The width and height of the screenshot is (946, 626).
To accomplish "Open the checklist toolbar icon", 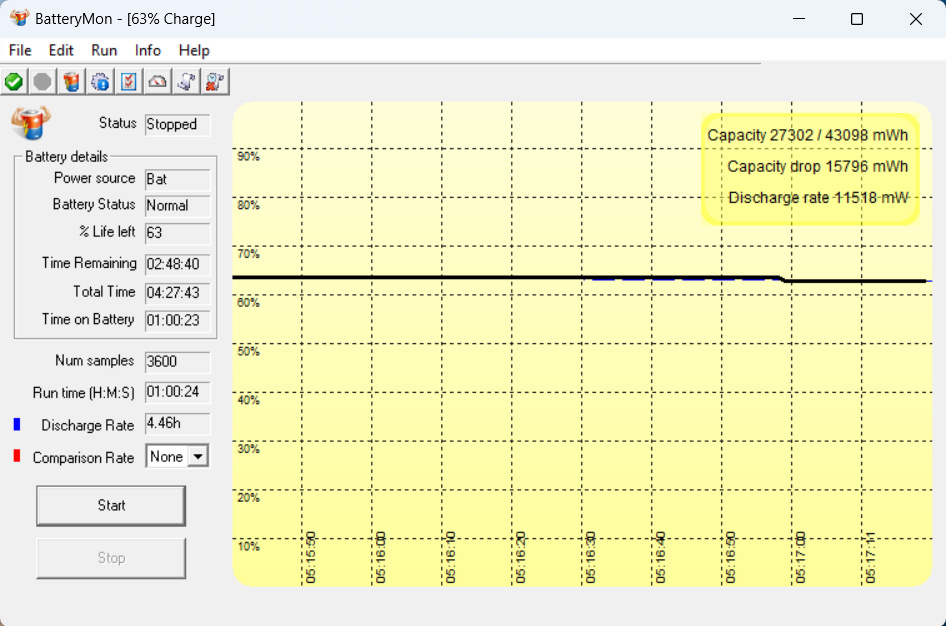I will (130, 82).
